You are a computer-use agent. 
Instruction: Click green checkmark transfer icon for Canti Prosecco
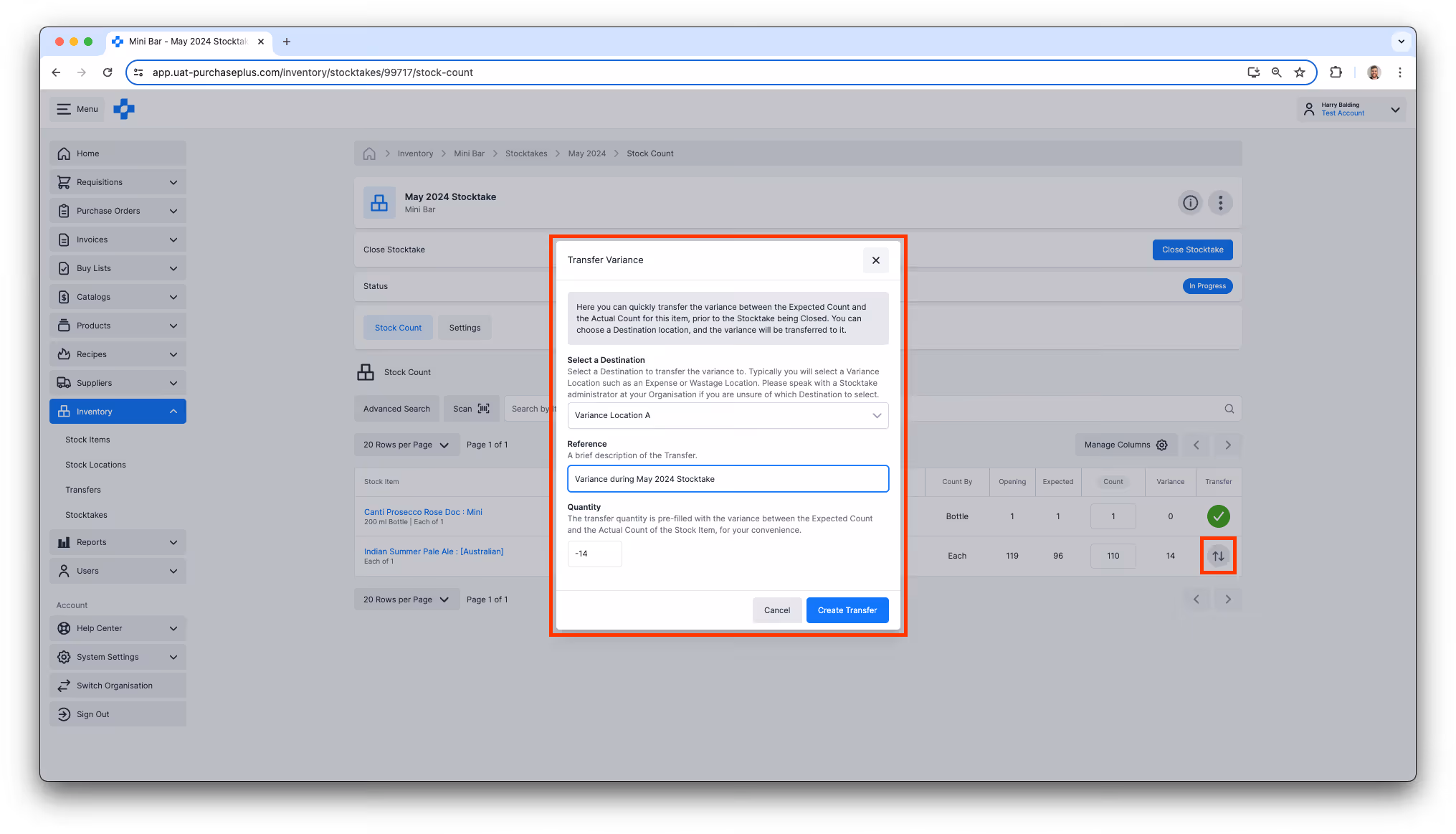(1218, 516)
